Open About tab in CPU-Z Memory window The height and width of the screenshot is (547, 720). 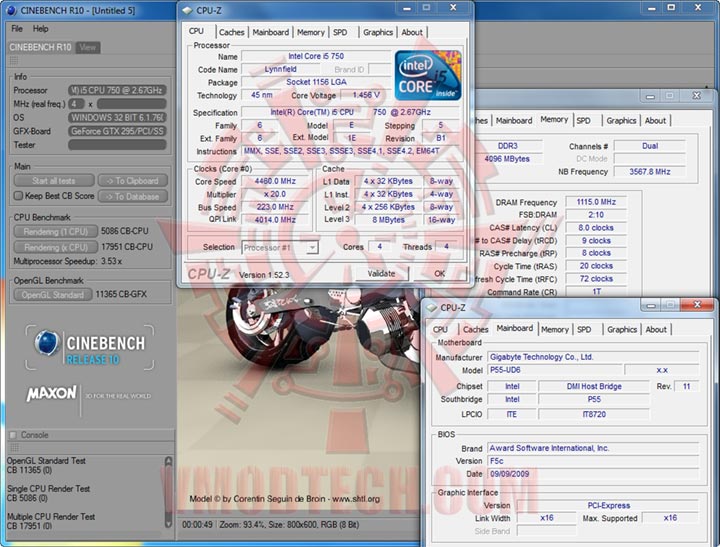point(655,120)
